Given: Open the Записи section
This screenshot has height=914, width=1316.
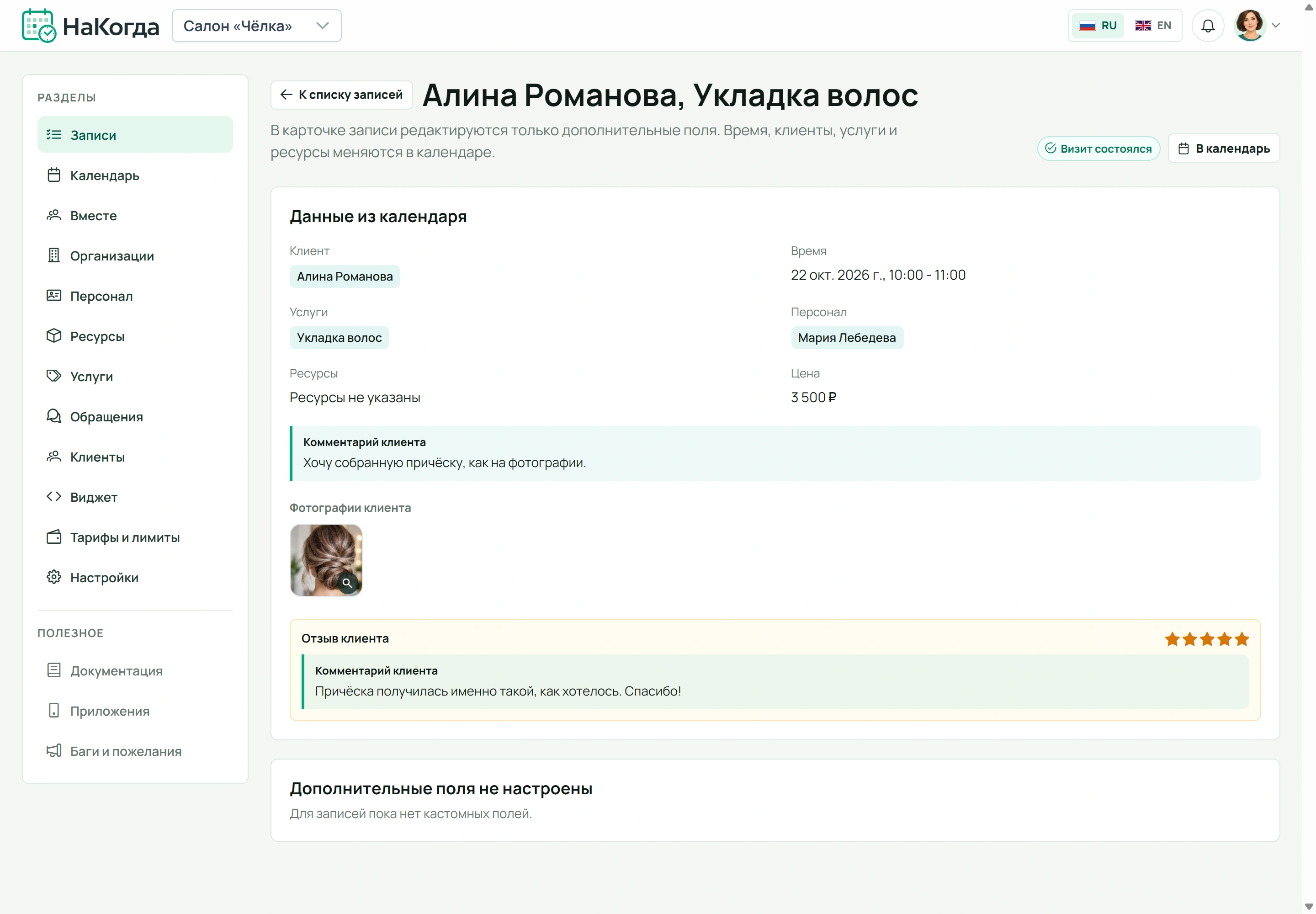Looking at the screenshot, I should (135, 134).
